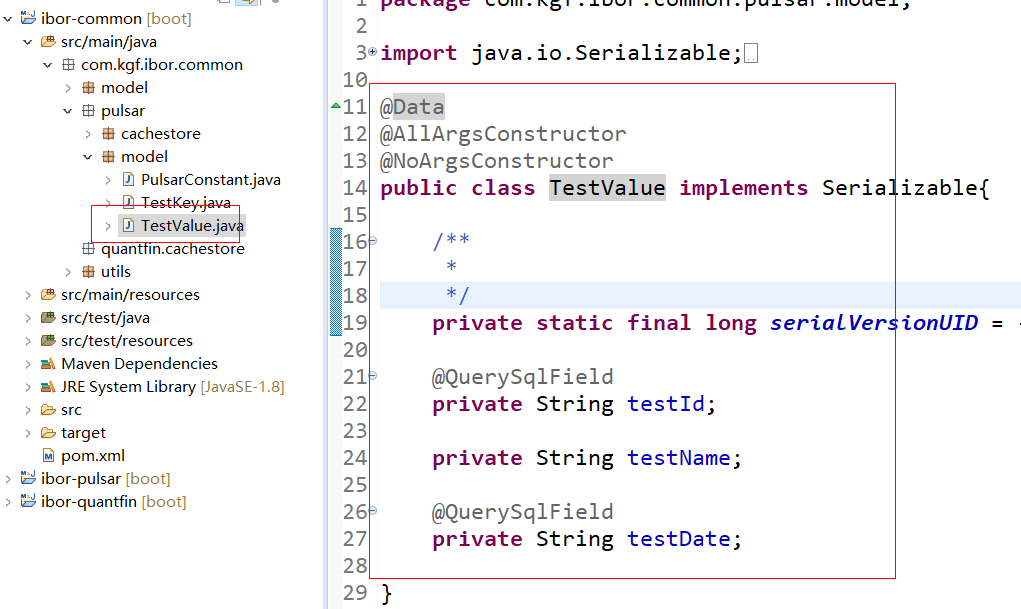1021x609 pixels.
Task: Expand the imports fold on line 3
Action: point(371,52)
